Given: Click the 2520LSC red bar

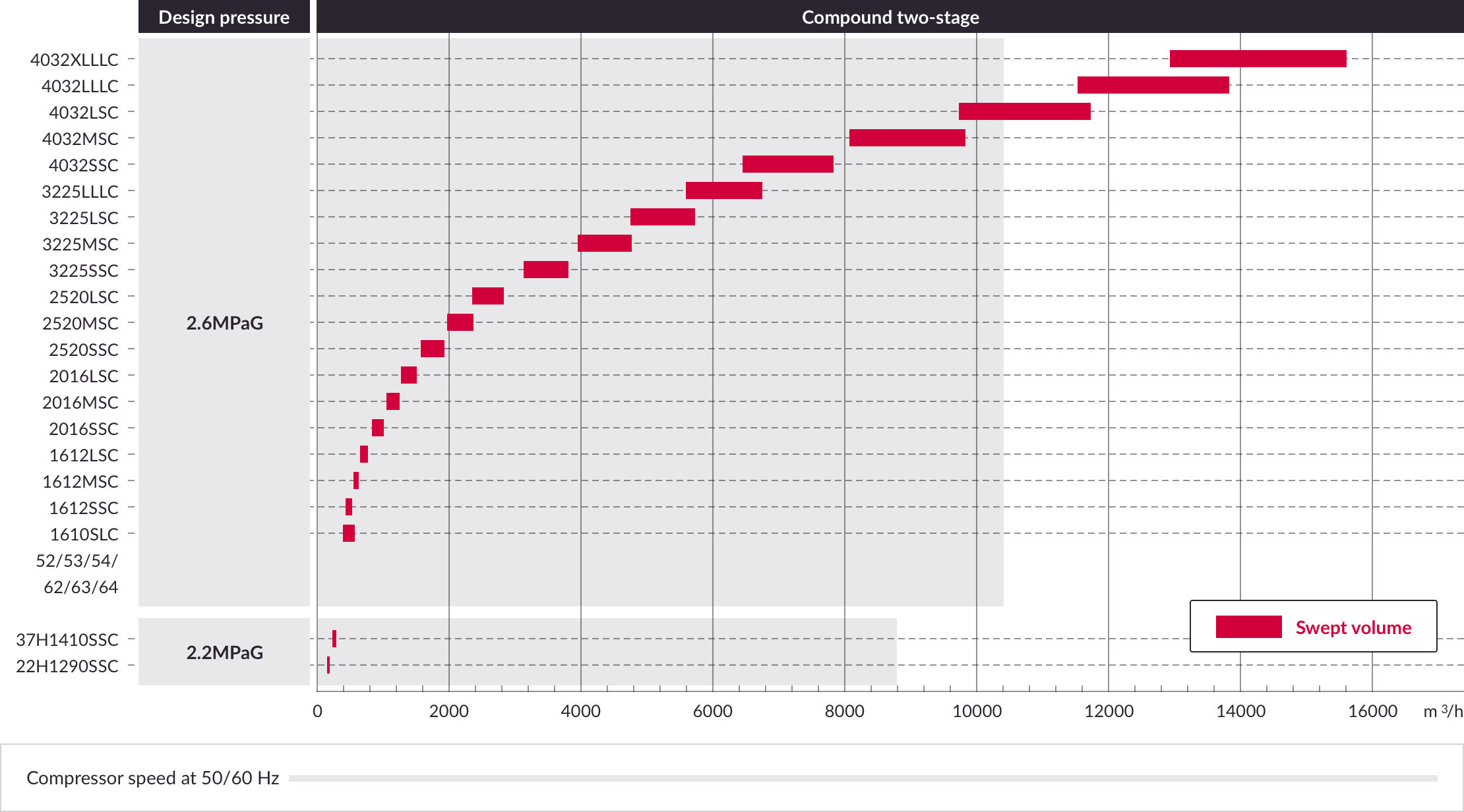Looking at the screenshot, I should [x=487, y=296].
